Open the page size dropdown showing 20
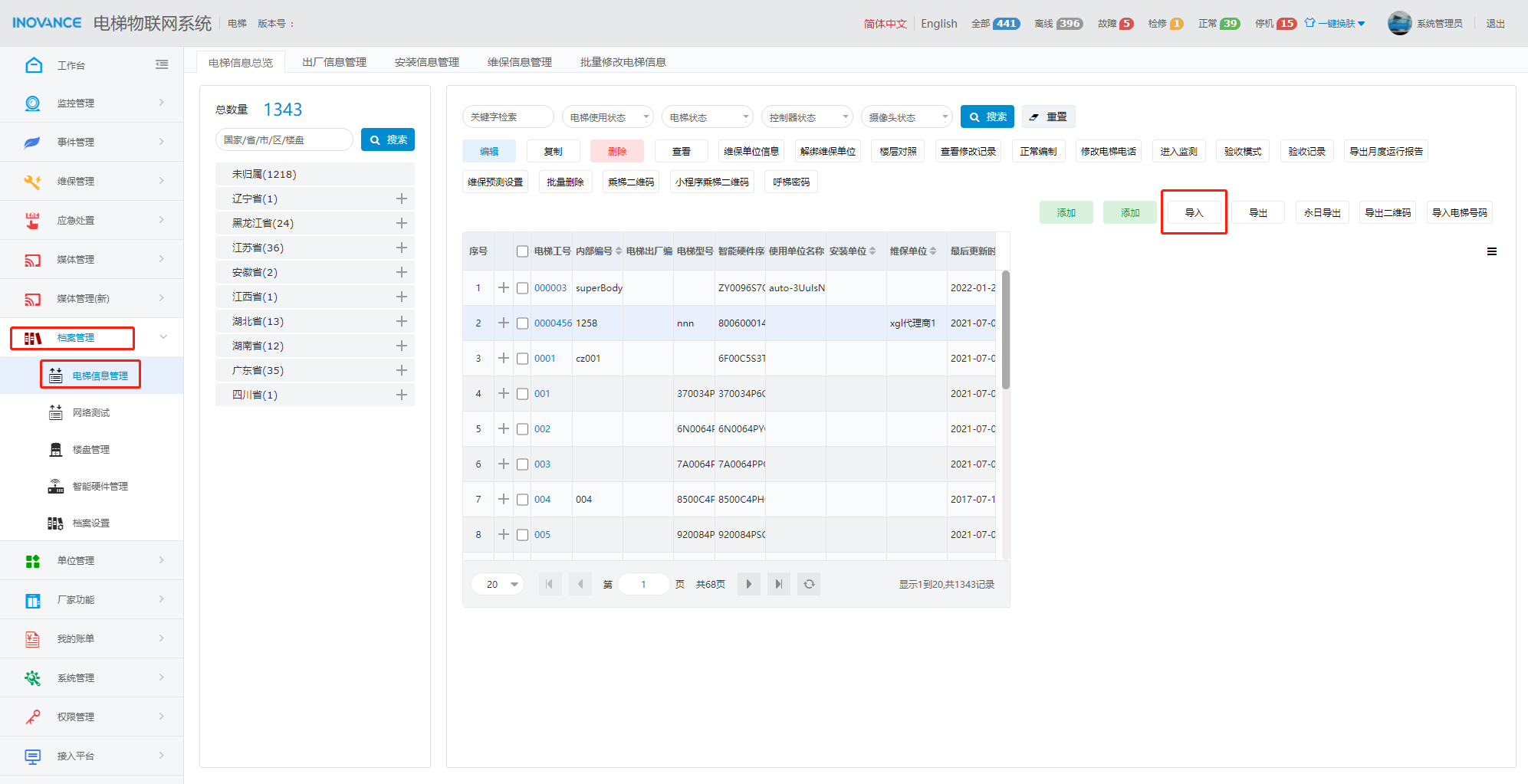Image resolution: width=1528 pixels, height=784 pixels. [x=498, y=584]
